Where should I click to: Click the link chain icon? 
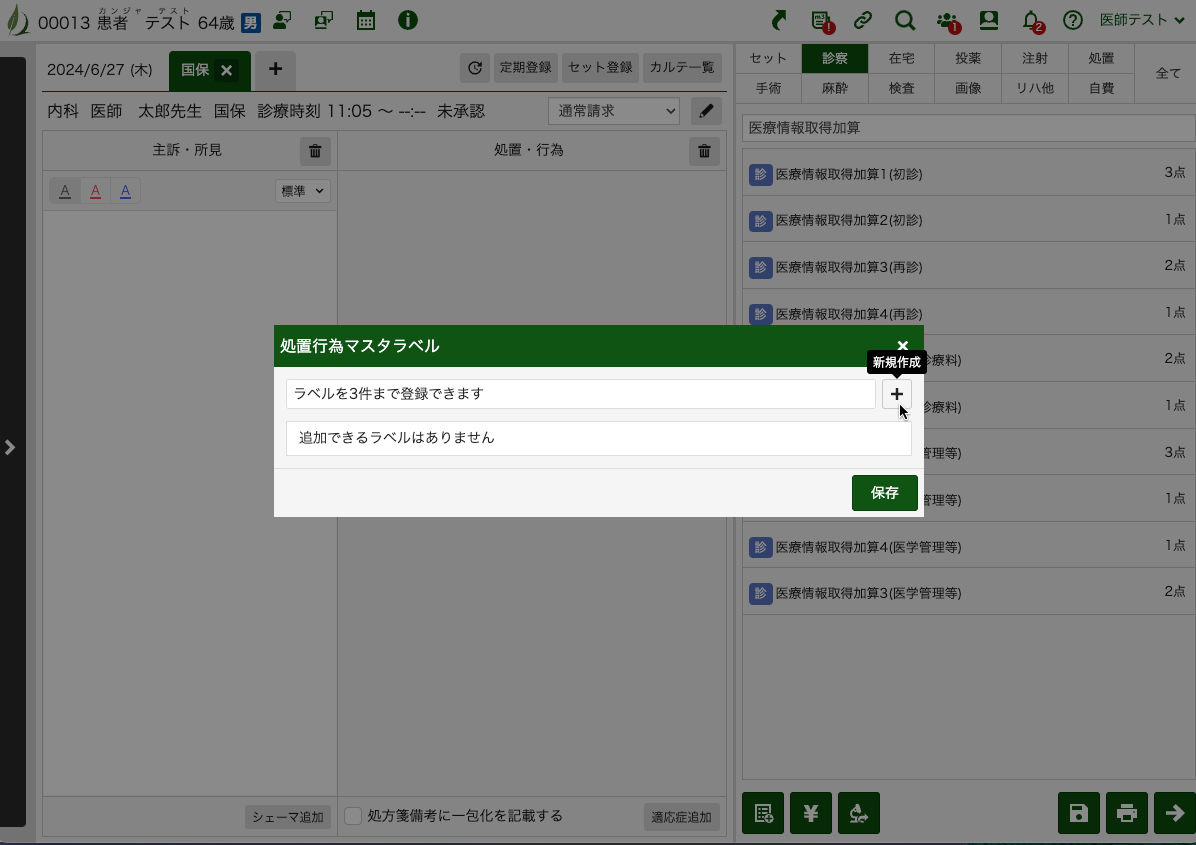[x=863, y=21]
